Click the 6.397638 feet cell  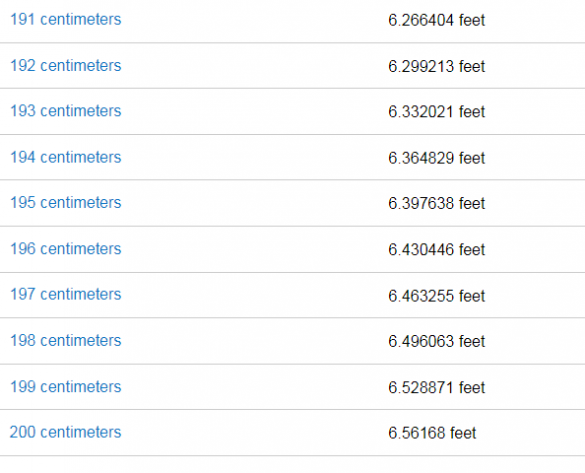[437, 203]
